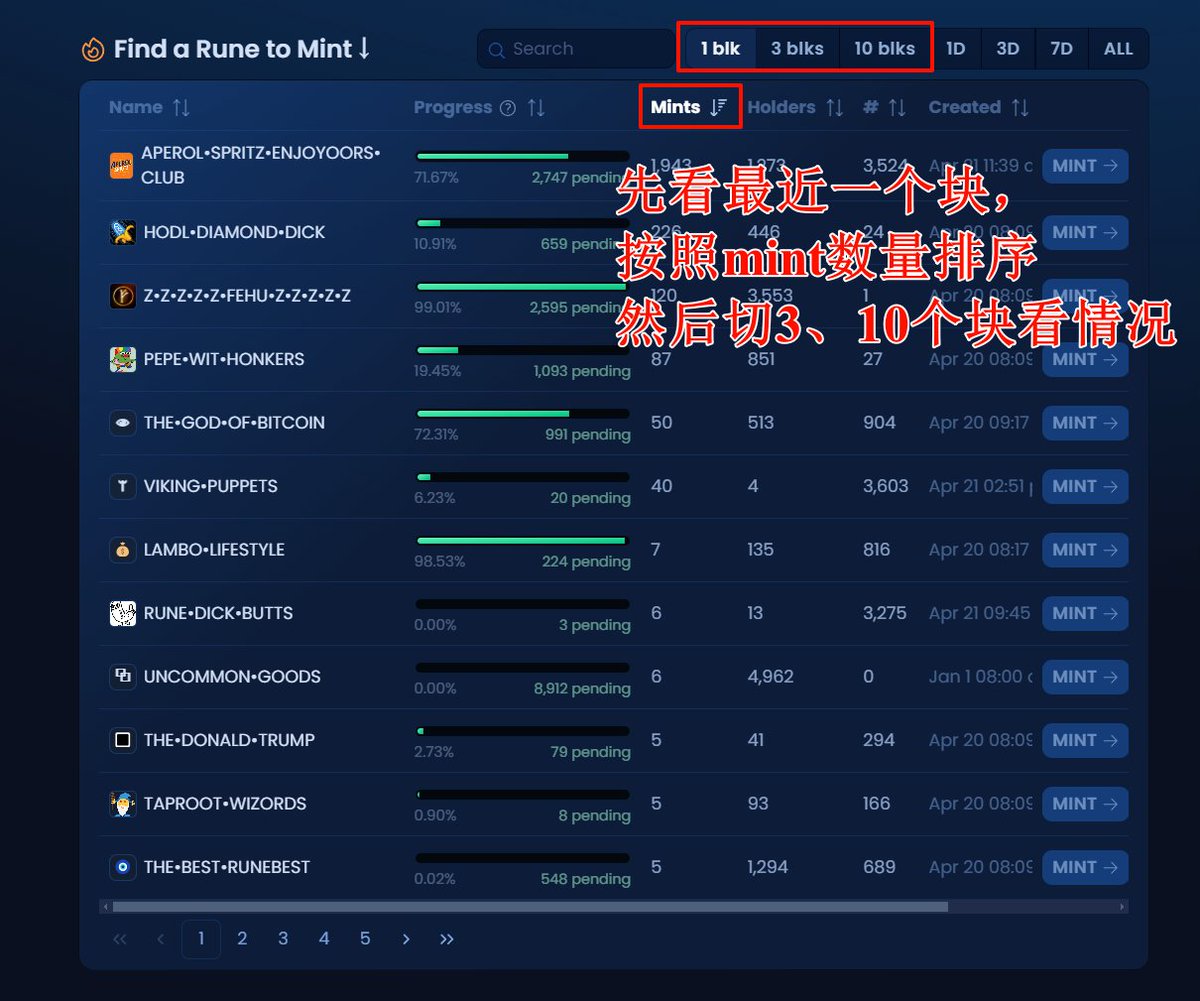Go to page 5
The width and height of the screenshot is (1200, 1001).
point(365,939)
